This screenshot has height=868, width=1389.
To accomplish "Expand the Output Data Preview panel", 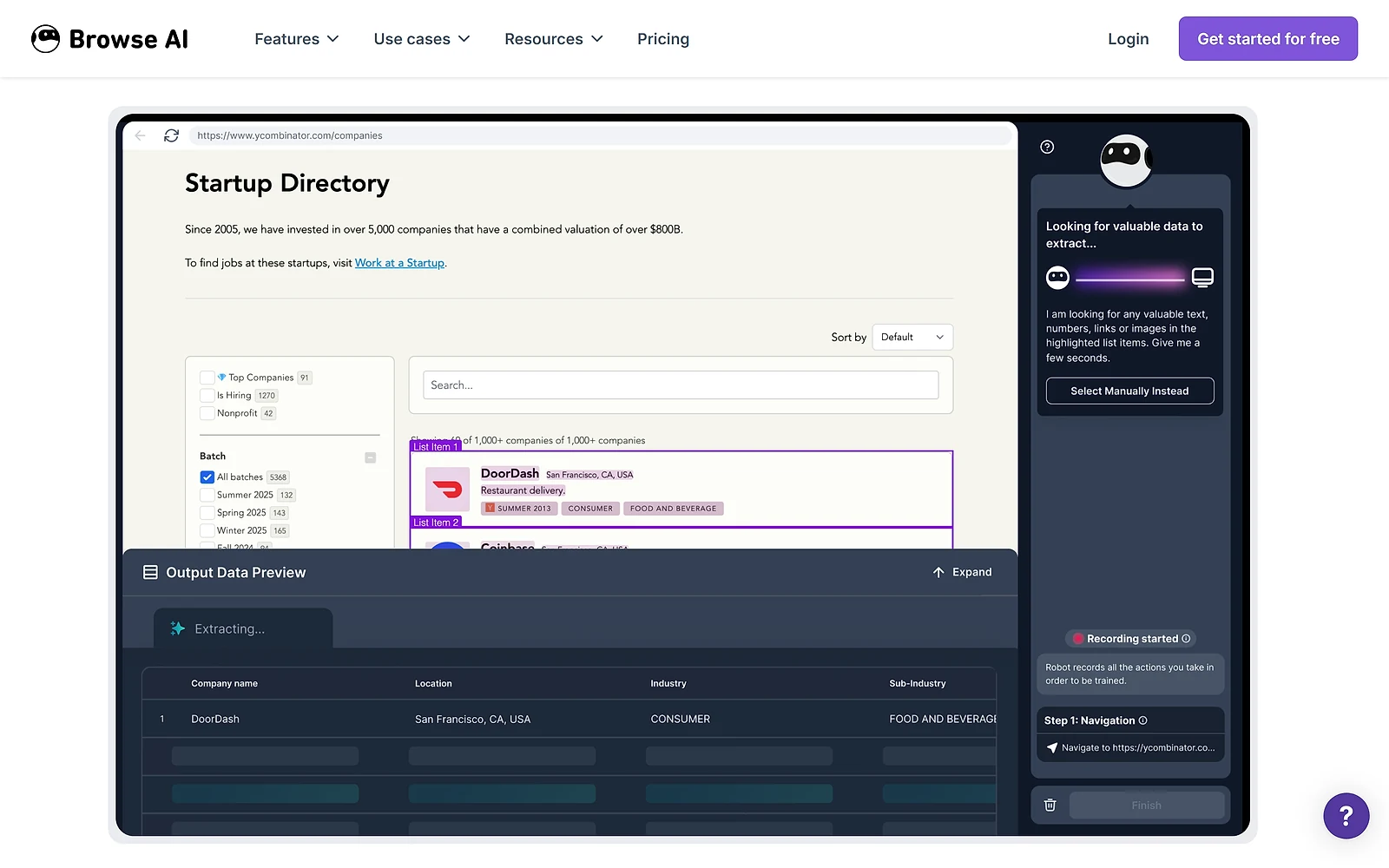I will point(962,573).
